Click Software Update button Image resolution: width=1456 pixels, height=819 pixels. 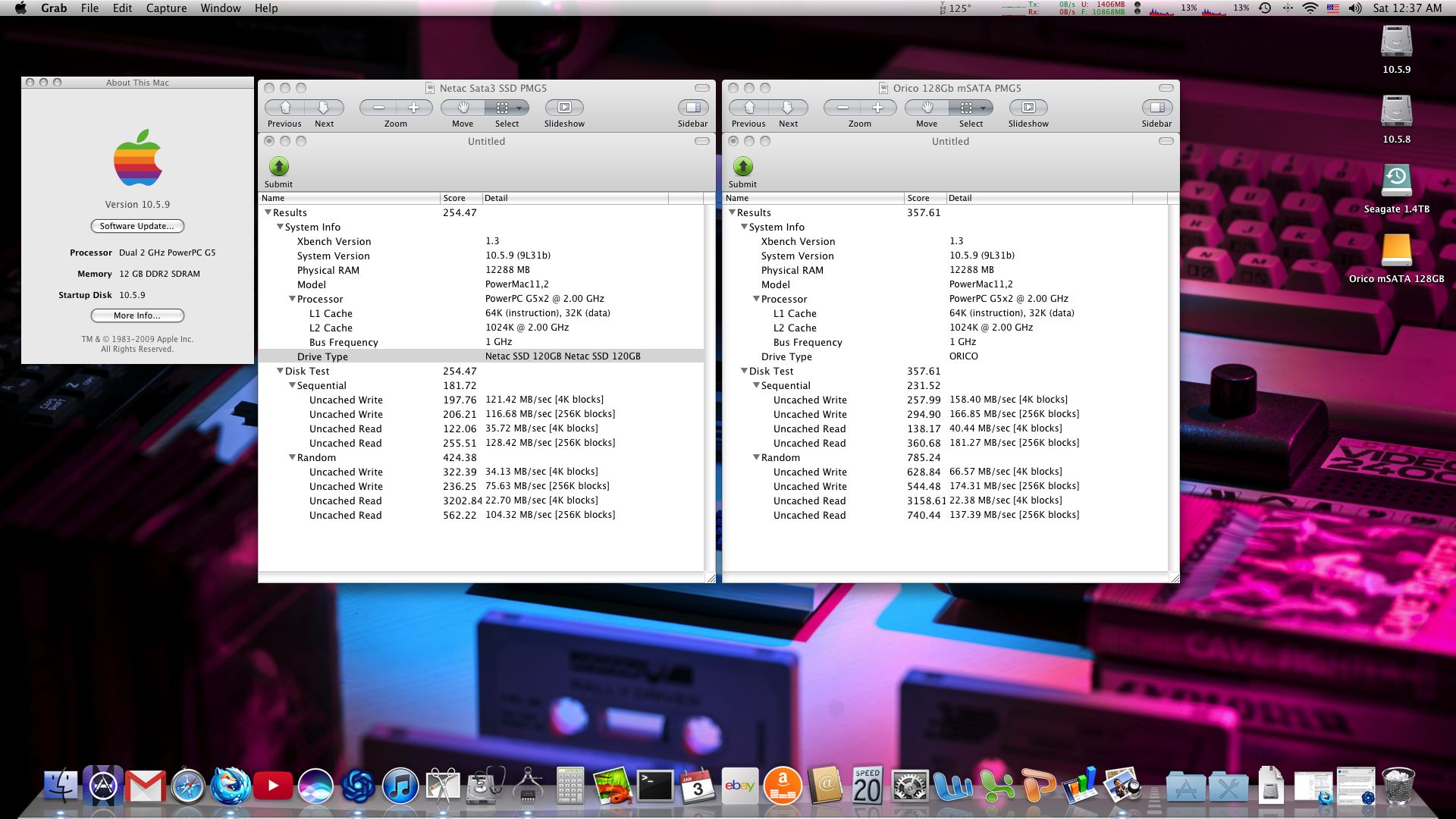click(x=137, y=226)
